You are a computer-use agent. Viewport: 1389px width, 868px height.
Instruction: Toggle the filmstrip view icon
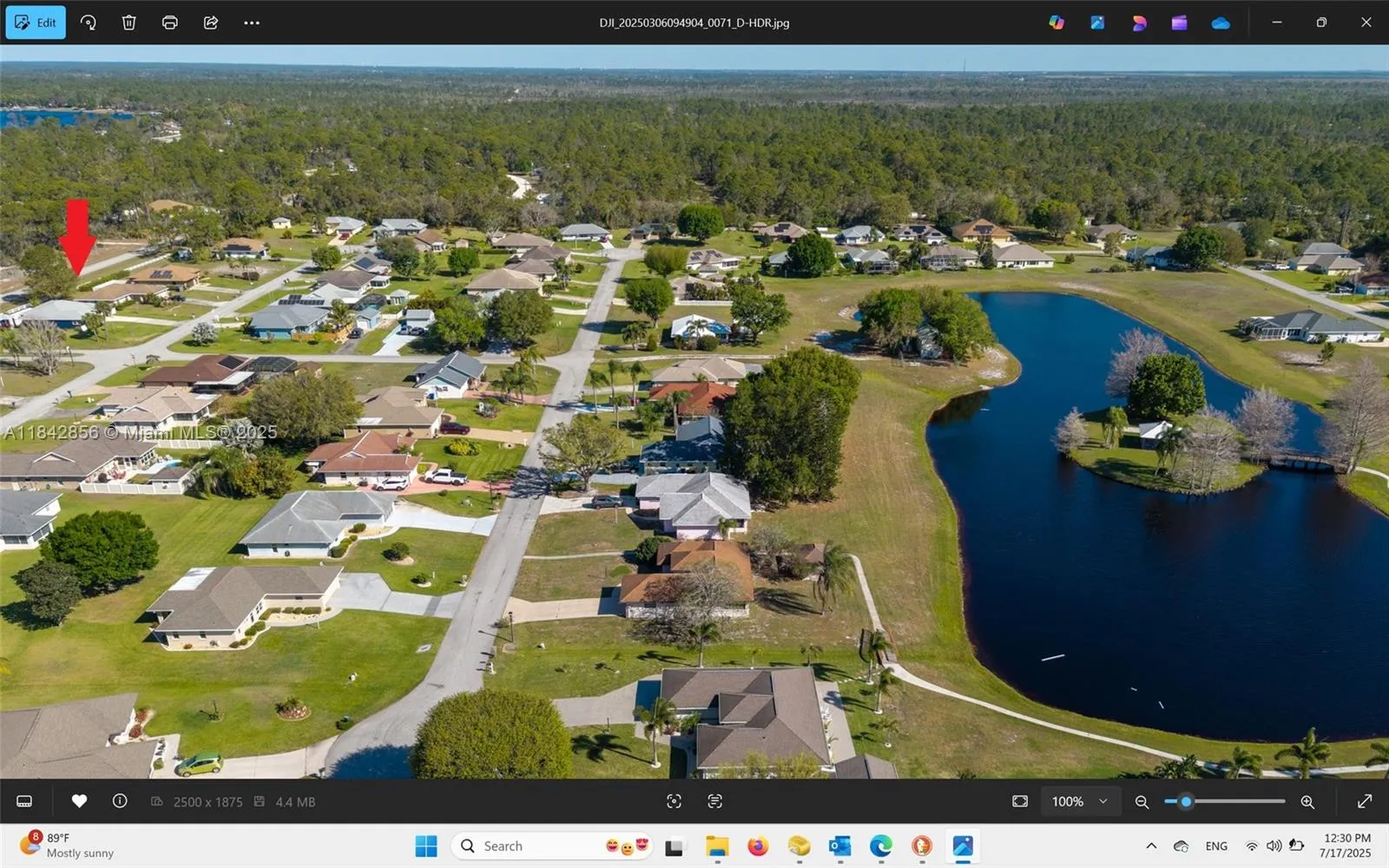pos(24,801)
